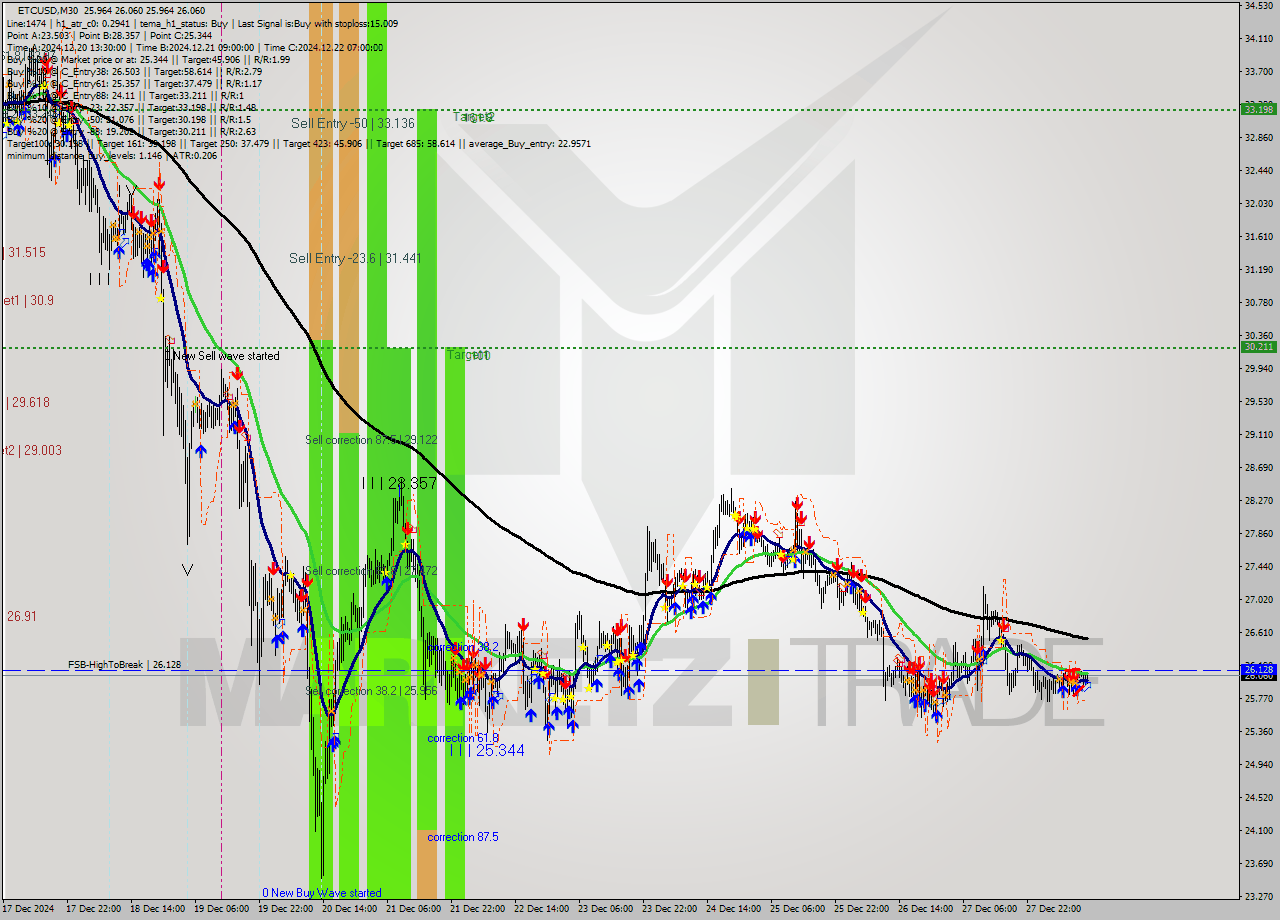The width and height of the screenshot is (1280, 920).
Task: Select 'Sell correction 38.2 | 25.956' label
Action: pyautogui.click(x=371, y=691)
